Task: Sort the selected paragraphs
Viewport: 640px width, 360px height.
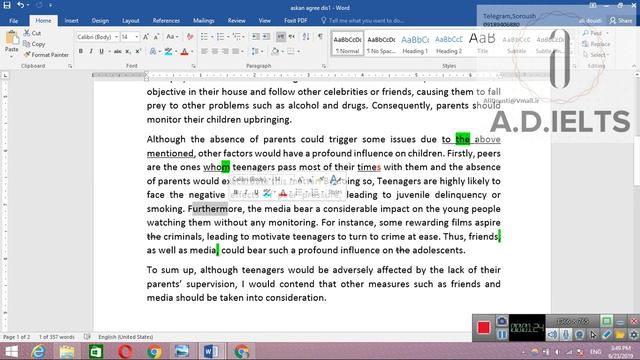Action: (x=306, y=37)
